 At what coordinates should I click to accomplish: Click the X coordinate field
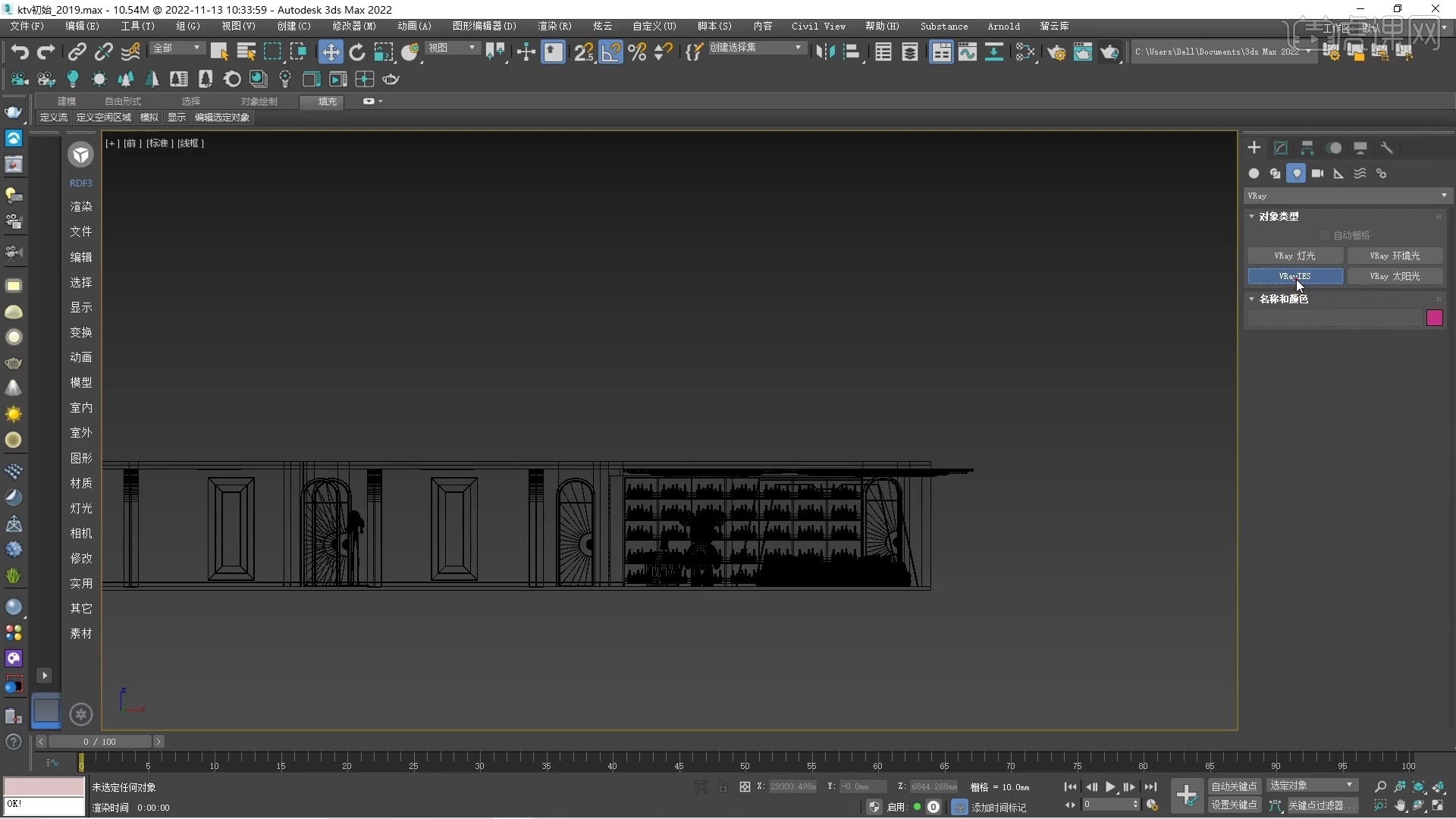[x=792, y=787]
